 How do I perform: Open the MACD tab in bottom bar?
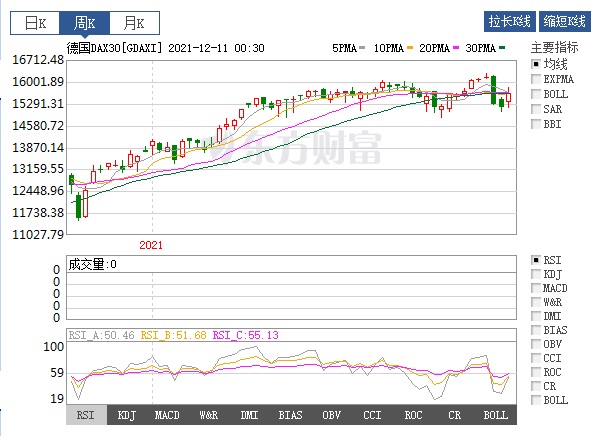click(167, 415)
